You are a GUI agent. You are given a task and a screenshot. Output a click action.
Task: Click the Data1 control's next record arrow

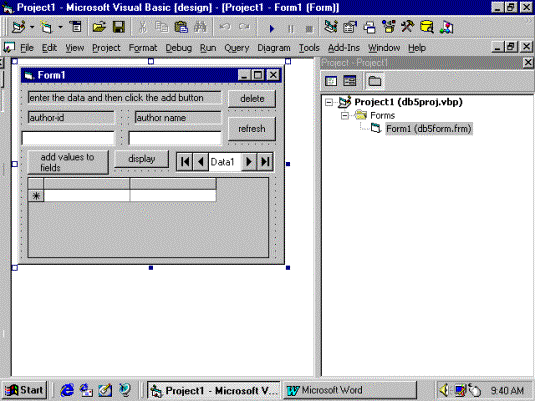pos(249,161)
